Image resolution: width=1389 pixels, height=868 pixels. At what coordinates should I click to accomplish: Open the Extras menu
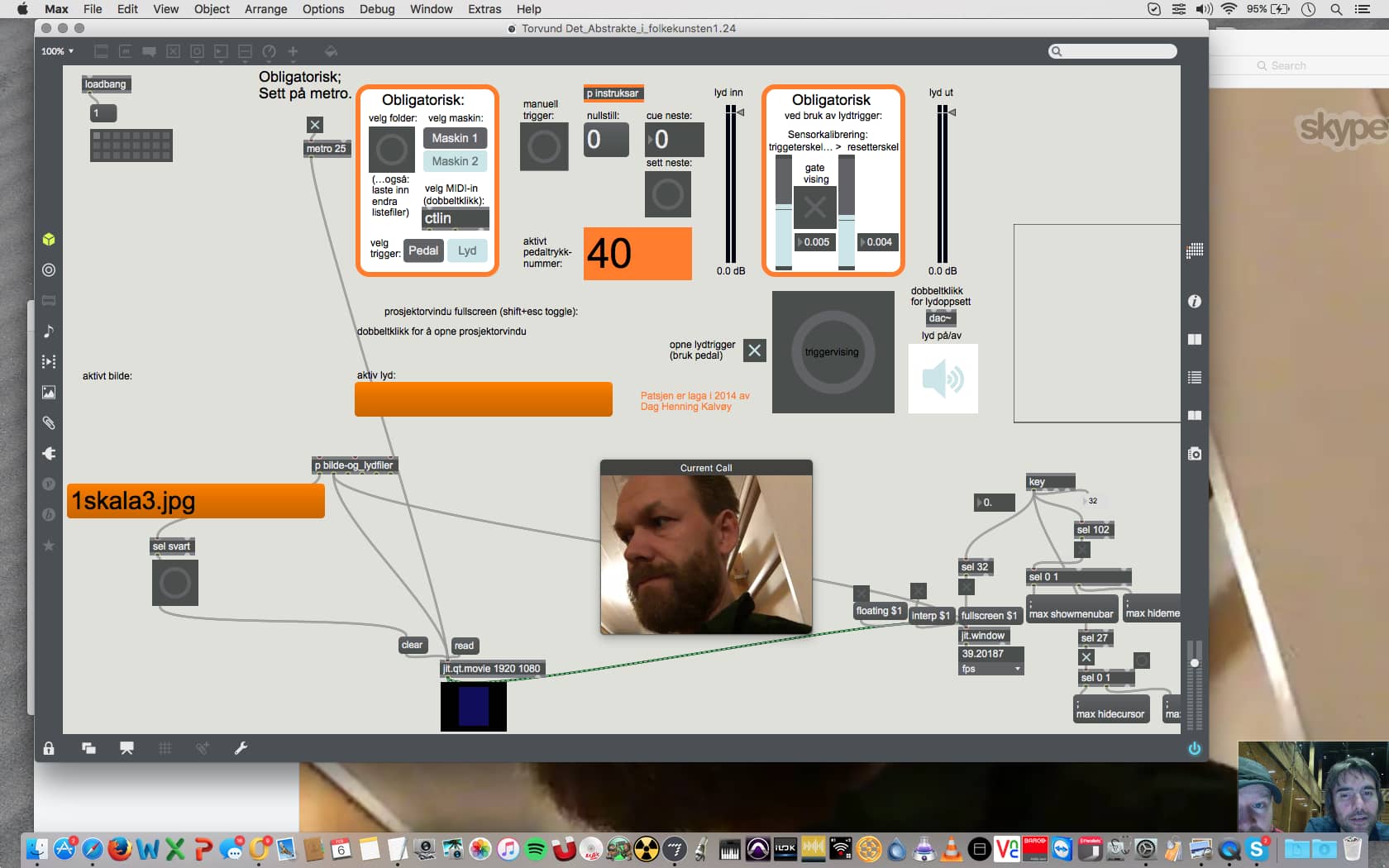484,9
